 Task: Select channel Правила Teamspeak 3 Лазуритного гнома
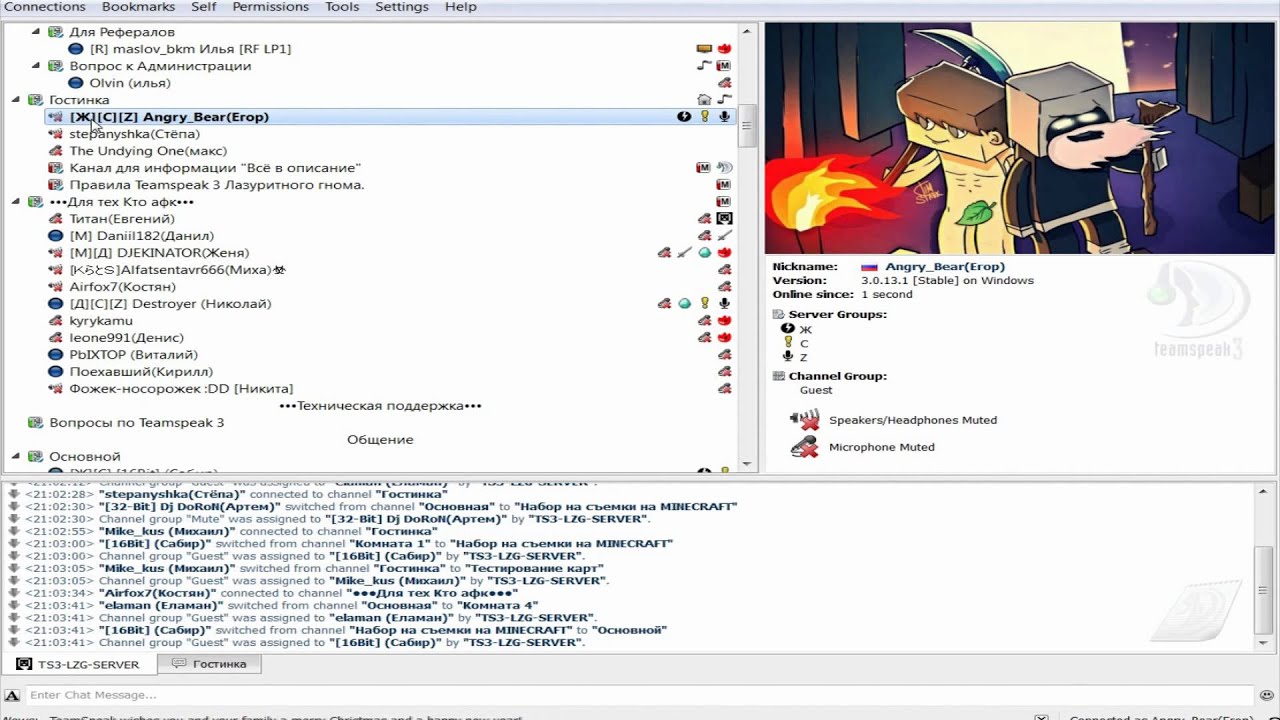pos(217,185)
